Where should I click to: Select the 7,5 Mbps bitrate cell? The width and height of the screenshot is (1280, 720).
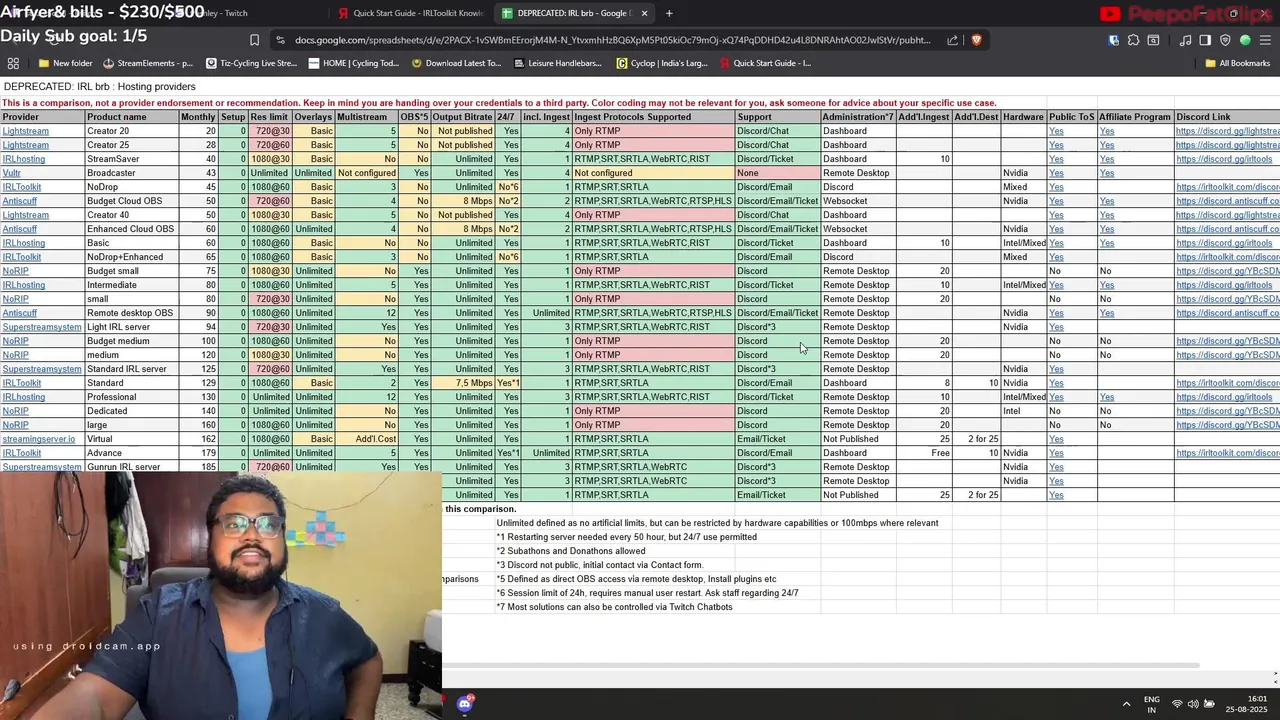coord(462,383)
